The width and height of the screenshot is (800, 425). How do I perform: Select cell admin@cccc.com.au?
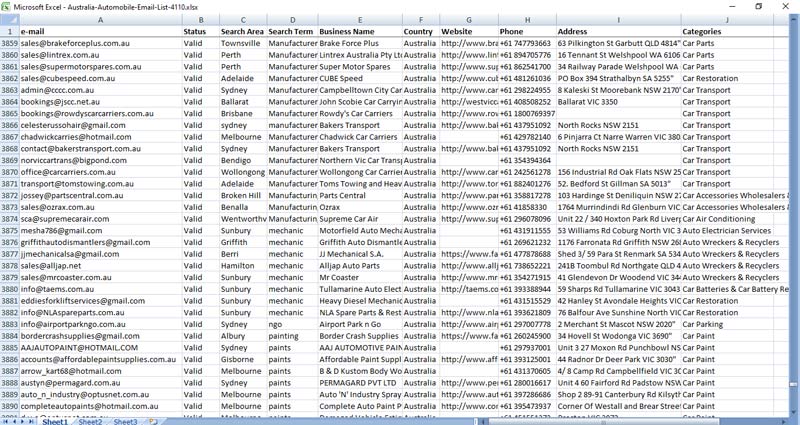pyautogui.click(x=101, y=90)
